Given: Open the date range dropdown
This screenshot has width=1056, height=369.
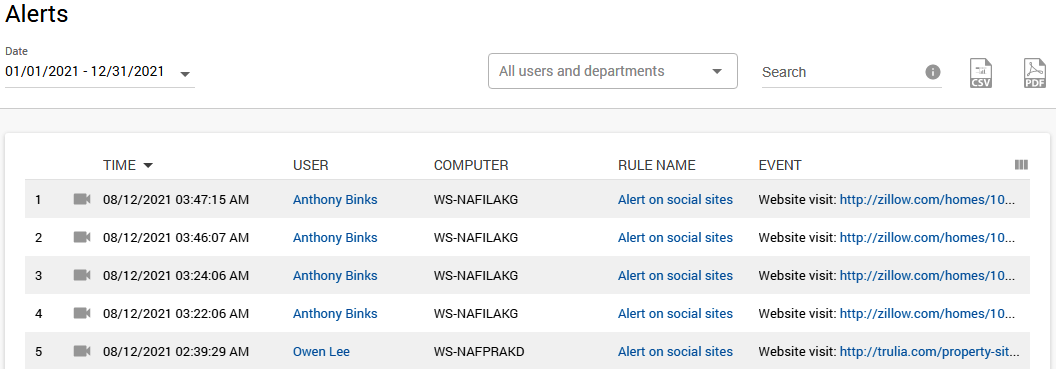Looking at the screenshot, I should pos(100,72).
